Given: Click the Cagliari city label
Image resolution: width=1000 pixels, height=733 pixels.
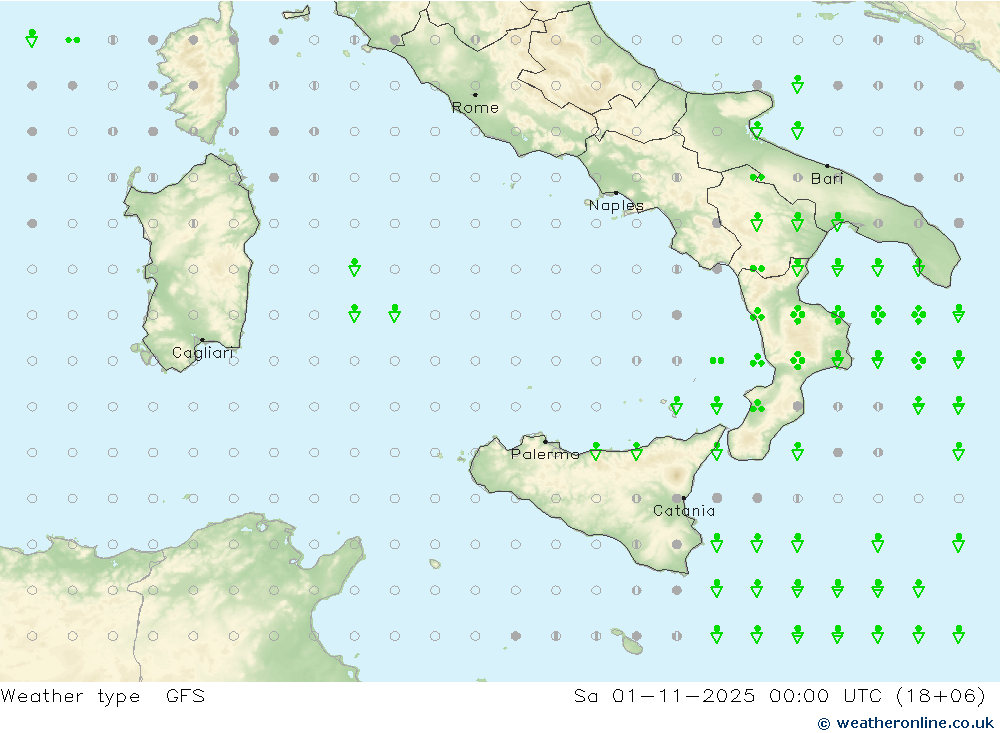Looking at the screenshot, I should point(203,353).
